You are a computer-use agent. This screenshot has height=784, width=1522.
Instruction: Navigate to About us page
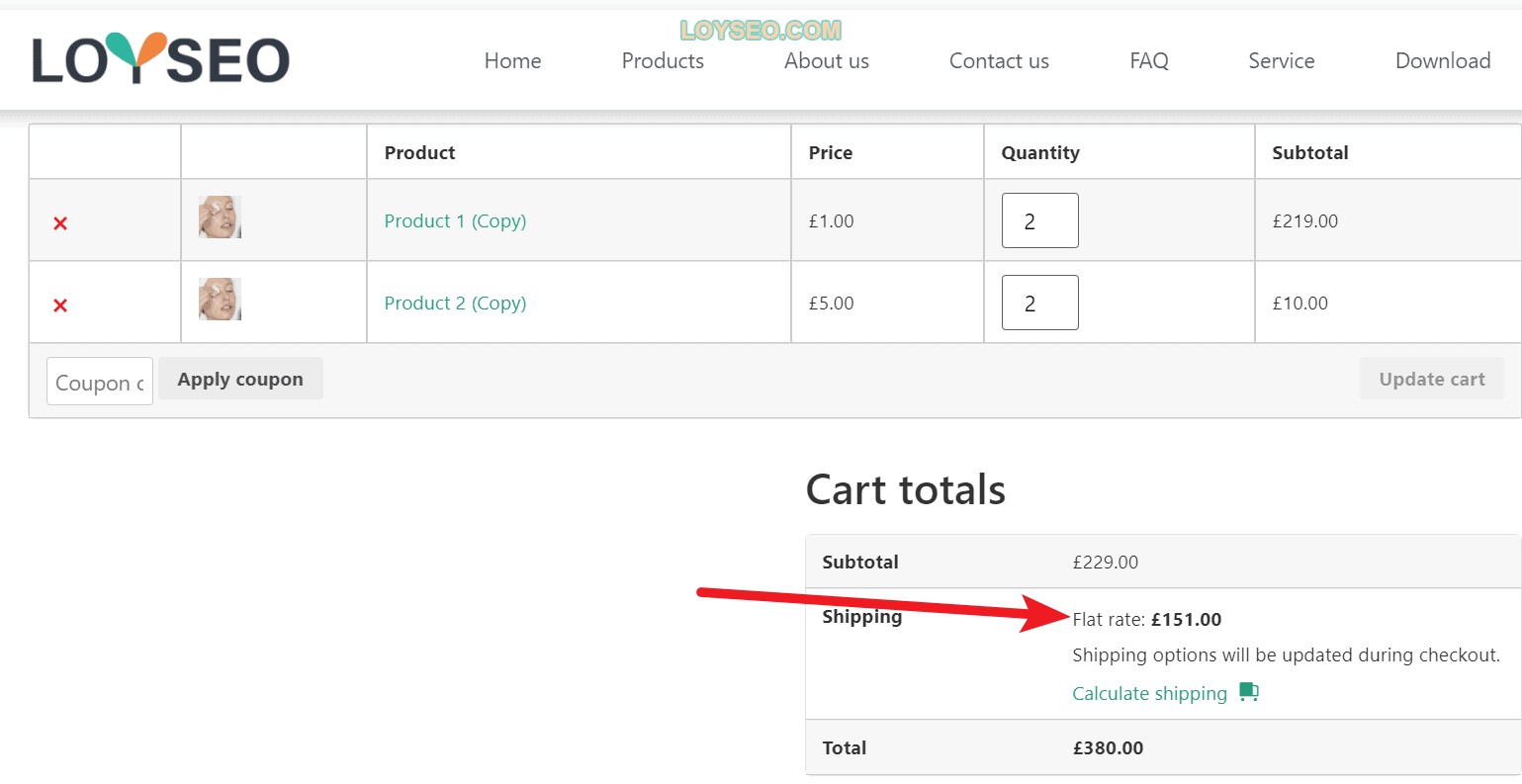827,61
